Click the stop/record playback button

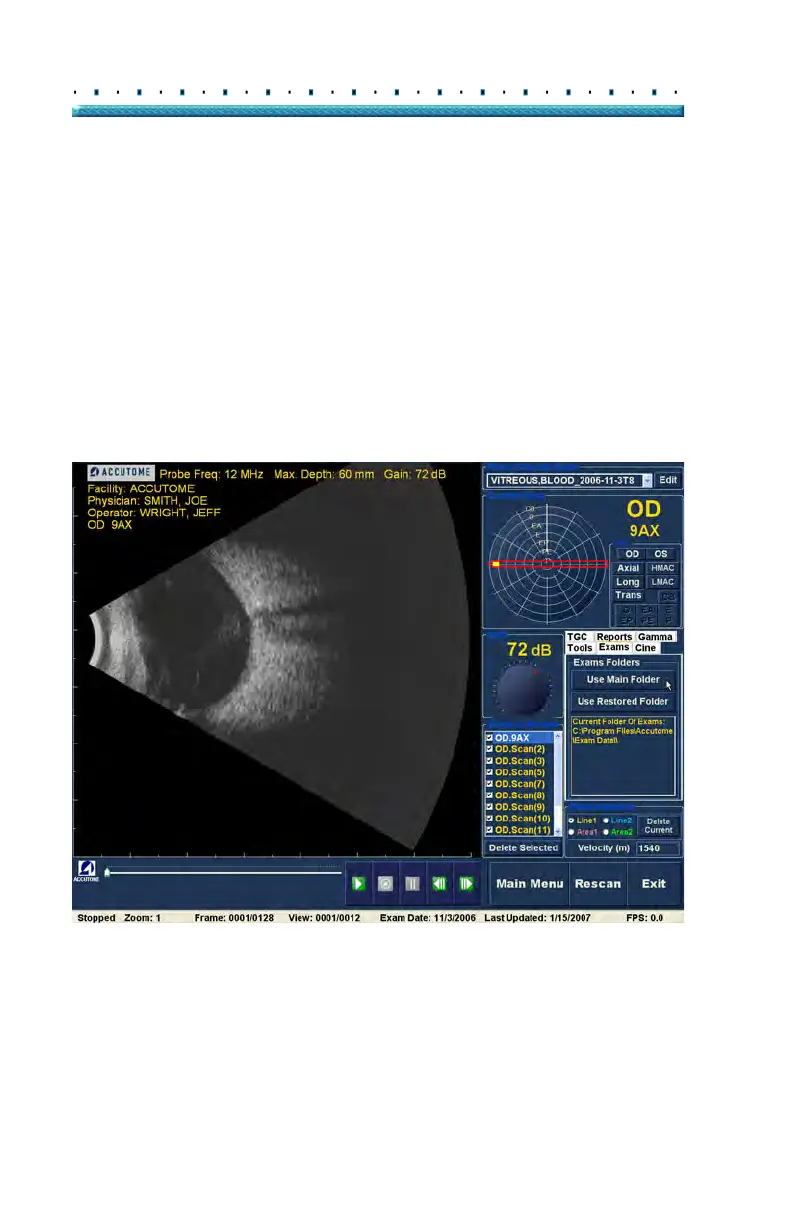tap(385, 884)
